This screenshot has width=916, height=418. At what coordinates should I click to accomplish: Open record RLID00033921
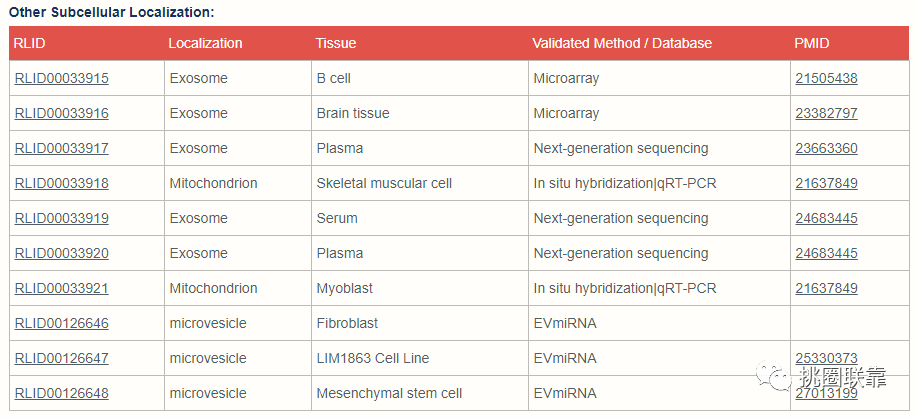click(61, 288)
